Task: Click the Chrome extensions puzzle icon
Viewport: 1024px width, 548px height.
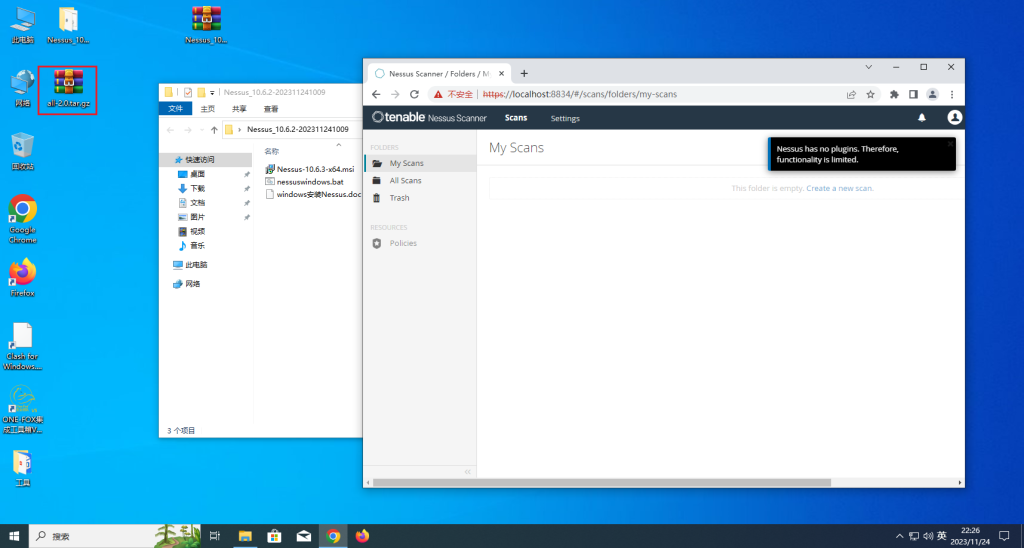Action: click(894, 94)
